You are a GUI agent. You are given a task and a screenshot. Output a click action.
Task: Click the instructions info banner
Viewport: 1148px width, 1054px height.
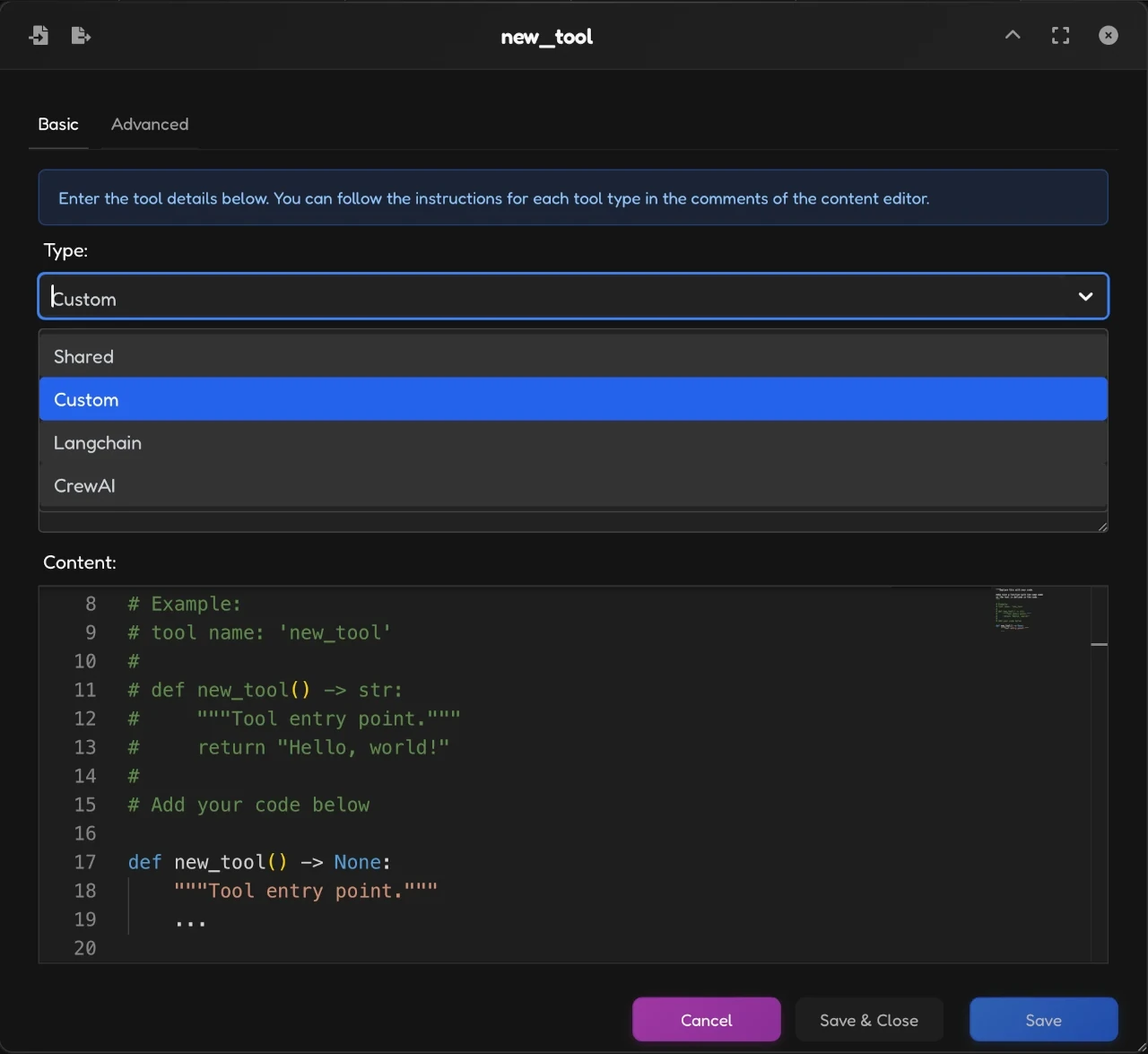573,197
